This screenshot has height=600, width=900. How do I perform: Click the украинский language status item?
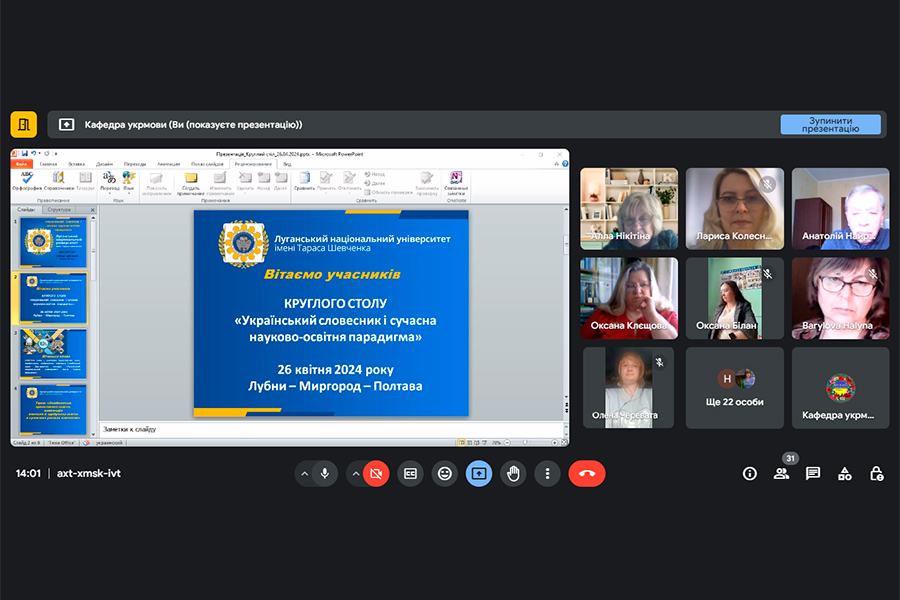click(108, 443)
